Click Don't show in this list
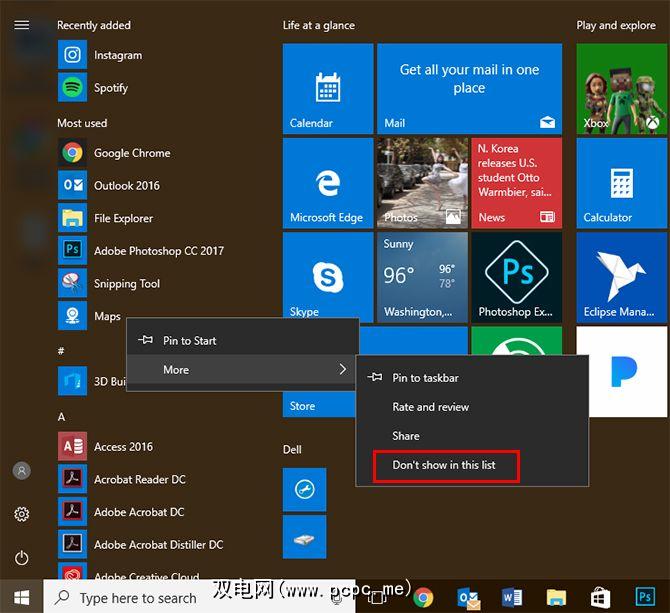 [x=446, y=465]
